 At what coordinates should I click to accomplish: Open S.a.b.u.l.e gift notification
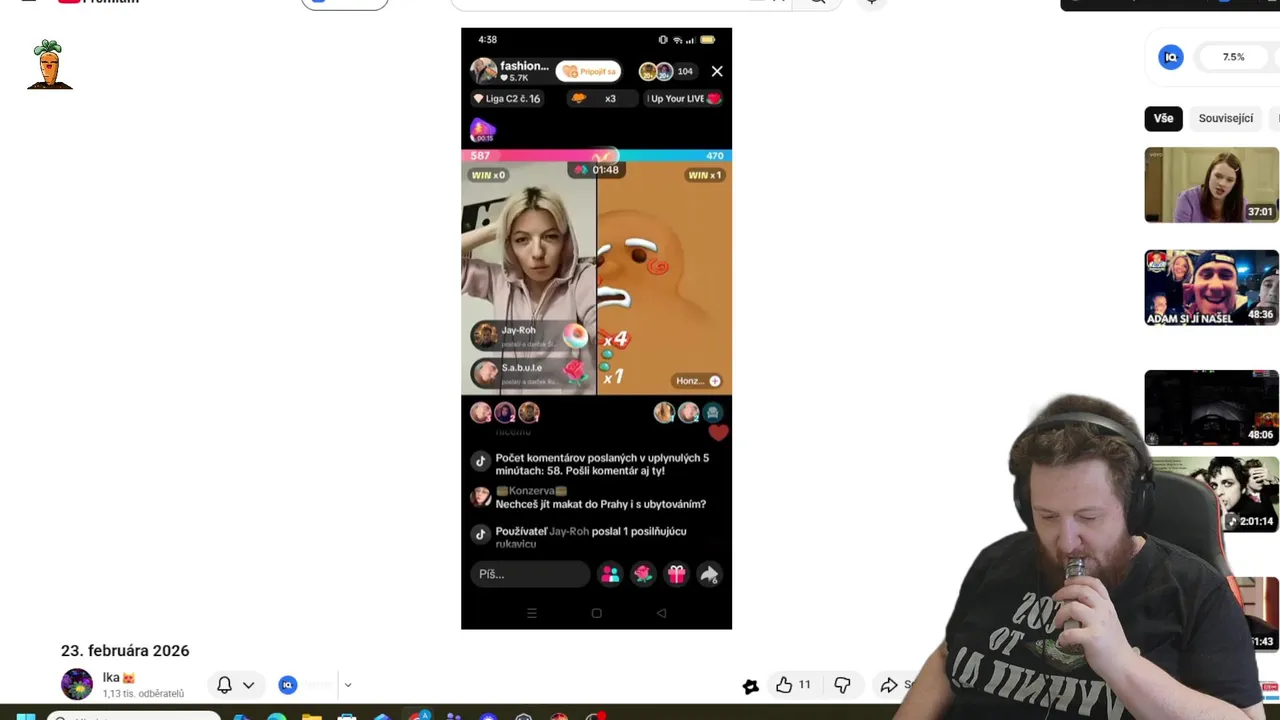click(x=530, y=373)
